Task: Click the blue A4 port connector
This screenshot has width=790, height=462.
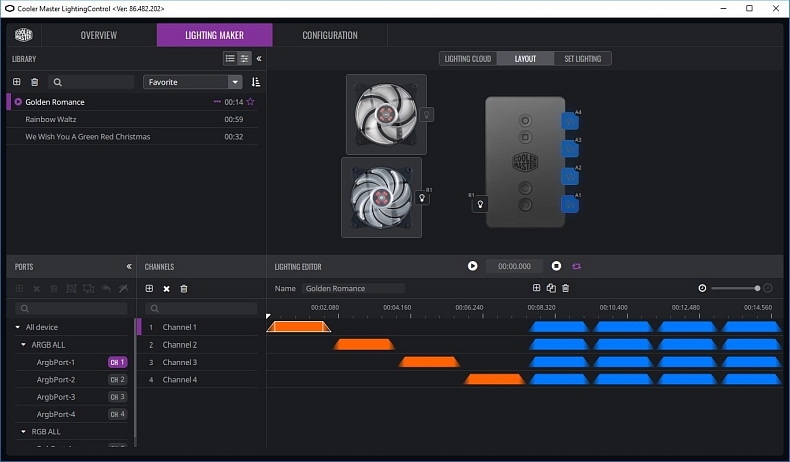Action: click(x=569, y=121)
